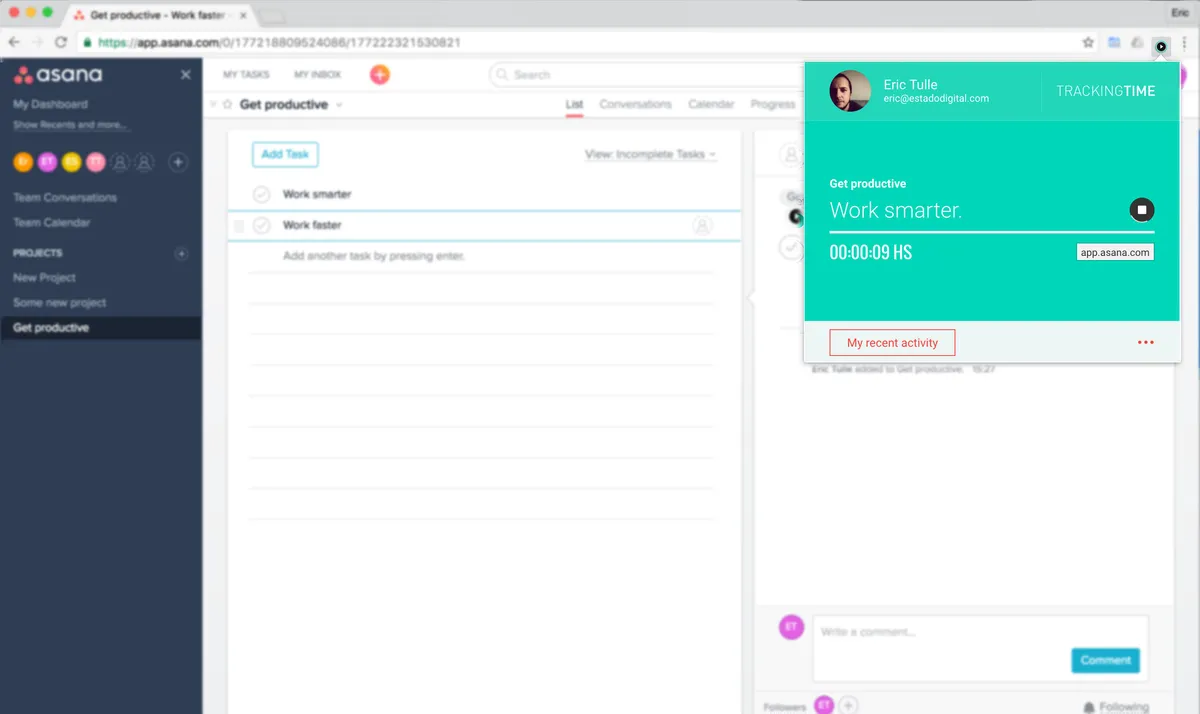1200x714 pixels.
Task: Expand the Get productive project dropdown
Action: tap(339, 105)
